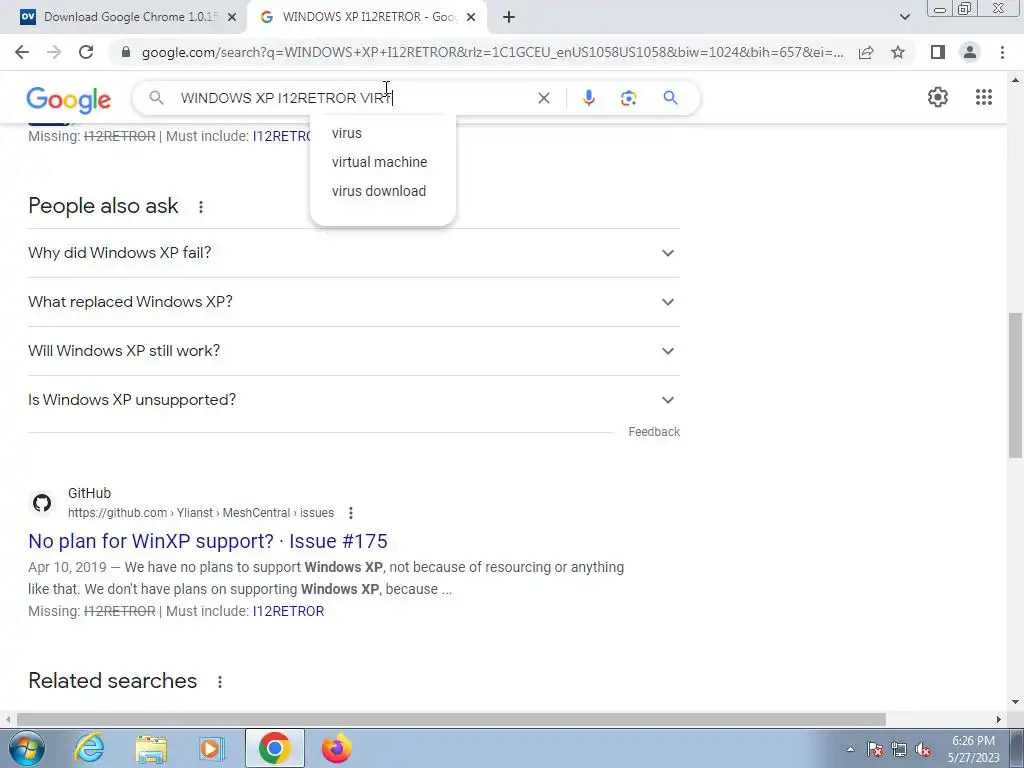Viewport: 1024px width, 768px height.
Task: Open Firefox from the taskbar
Action: [x=336, y=748]
